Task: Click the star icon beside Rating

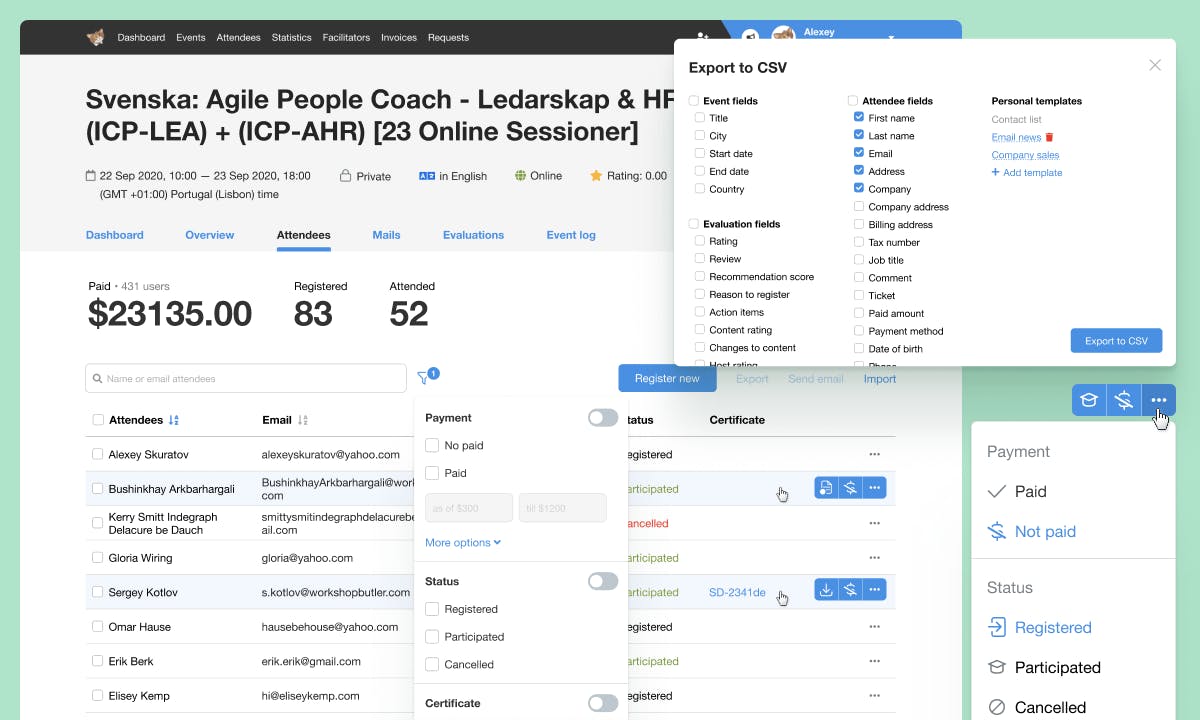Action: [596, 176]
